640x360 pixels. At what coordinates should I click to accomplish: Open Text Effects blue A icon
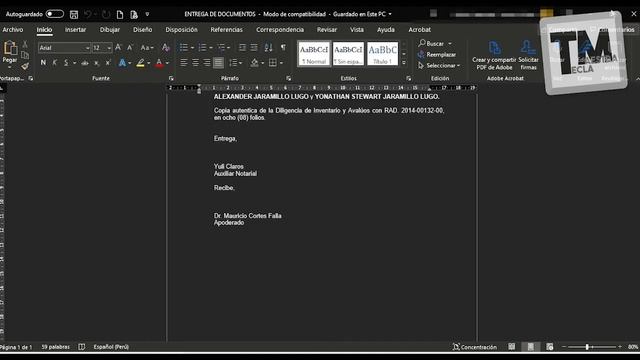[122, 63]
